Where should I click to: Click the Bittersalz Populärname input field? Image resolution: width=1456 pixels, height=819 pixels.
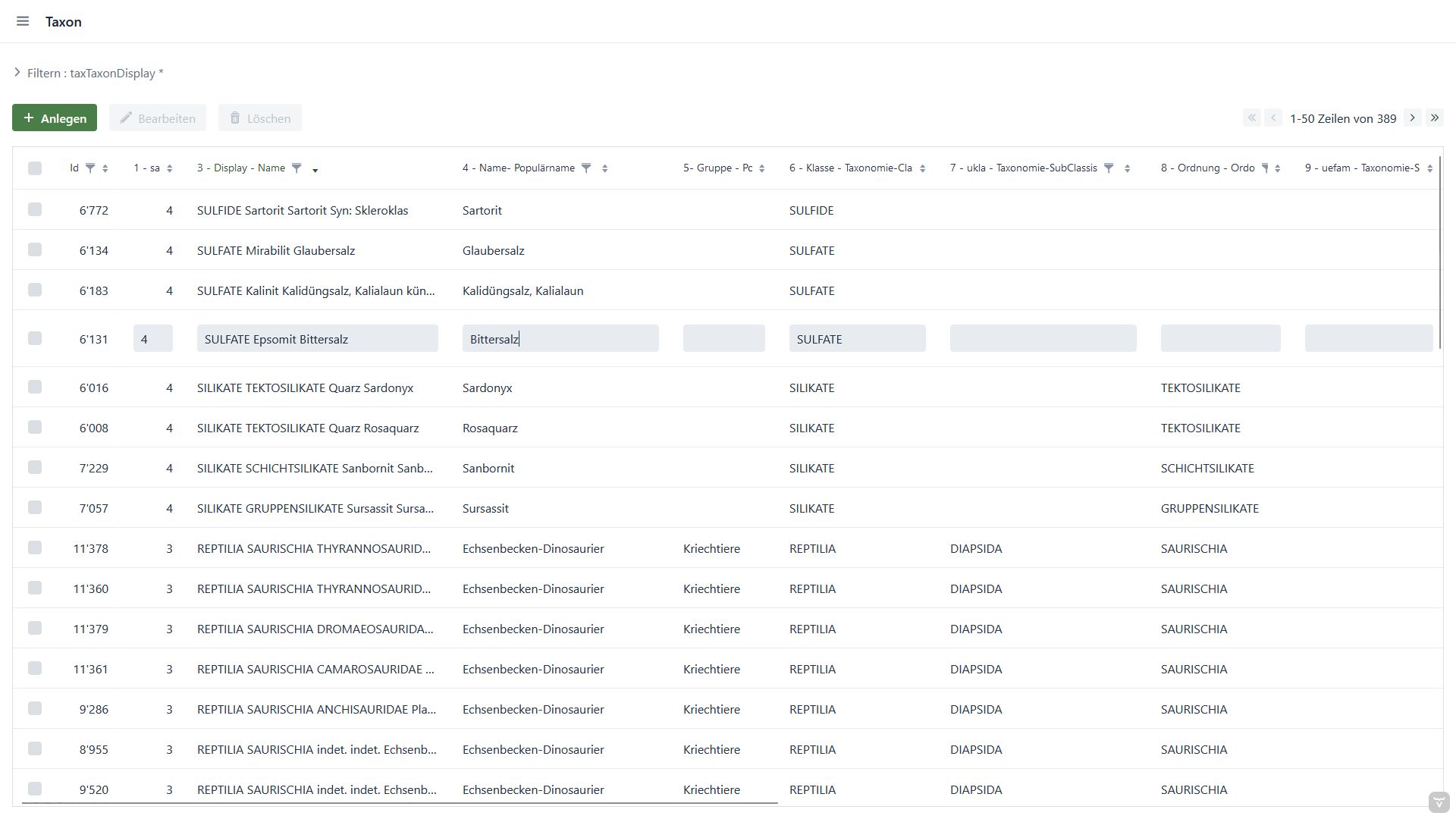[x=560, y=339]
